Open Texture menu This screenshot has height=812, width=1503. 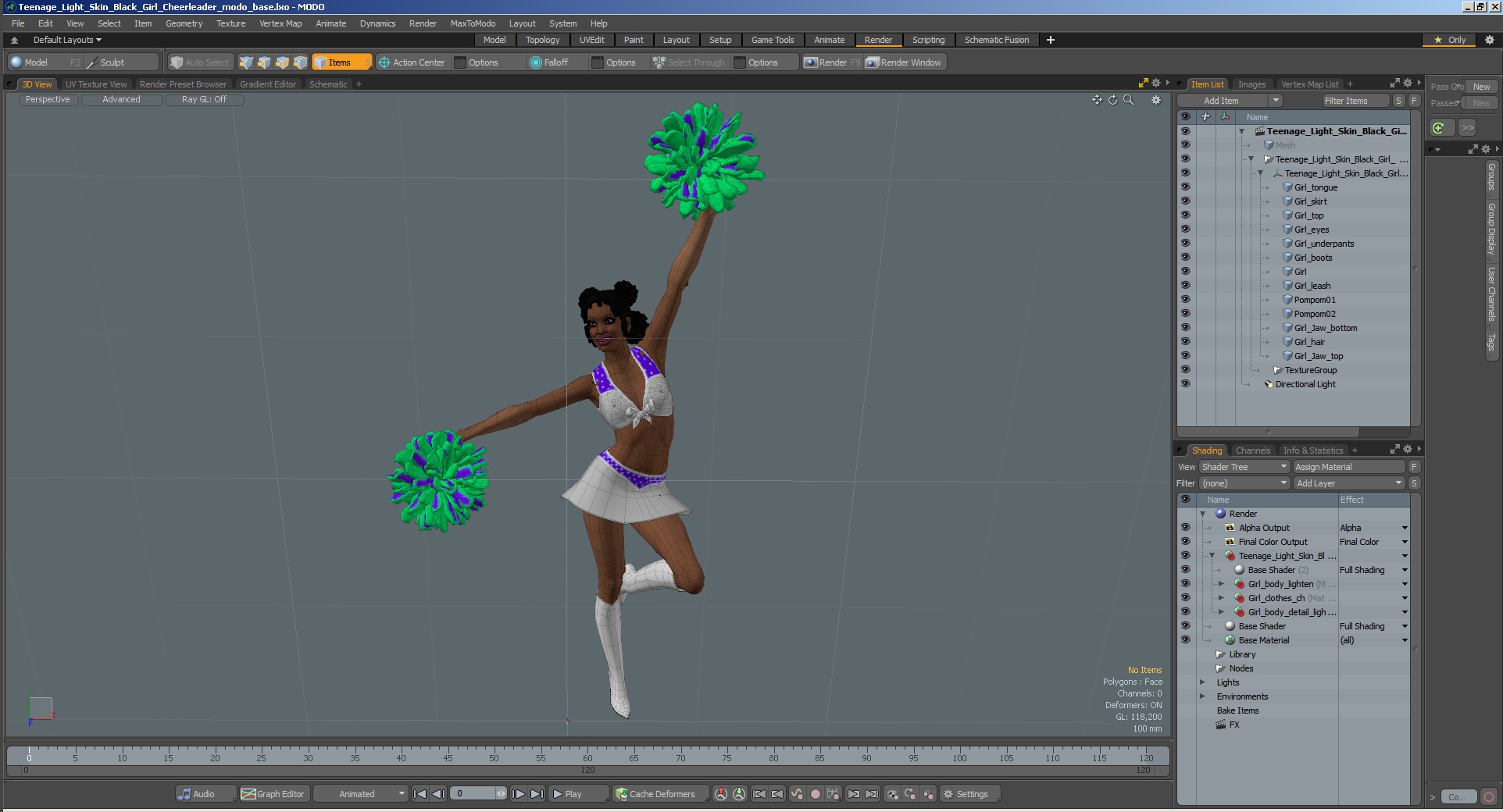pyautogui.click(x=230, y=23)
